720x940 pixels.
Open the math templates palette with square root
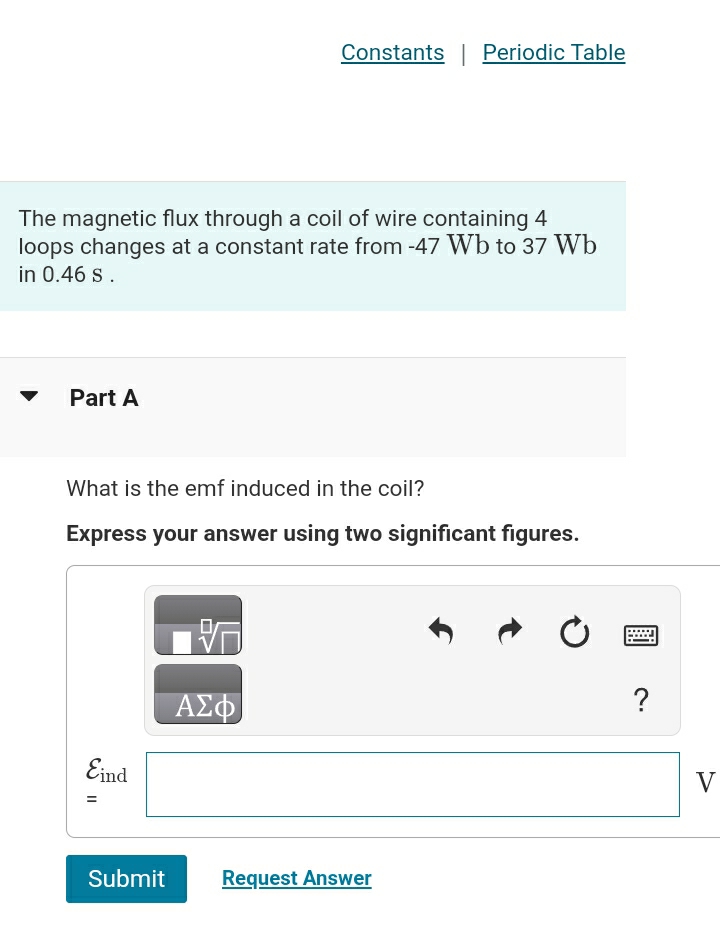[197, 624]
